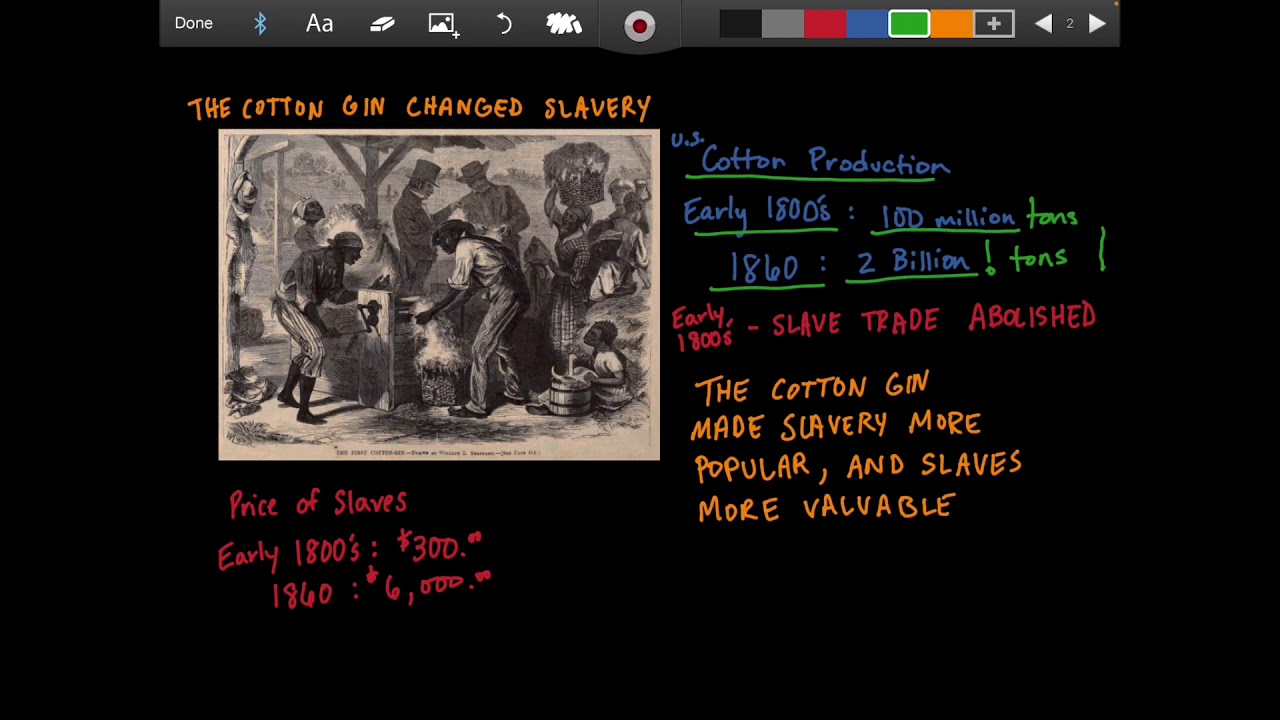The image size is (1280, 720).
Task: Tap 'SLAVE TRADE ABOLISHED' text
Action: 934,320
